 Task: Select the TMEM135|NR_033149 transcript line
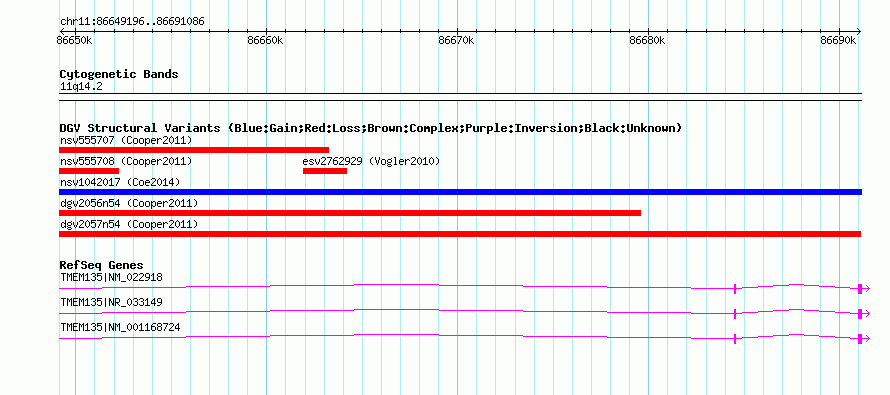pos(464,313)
